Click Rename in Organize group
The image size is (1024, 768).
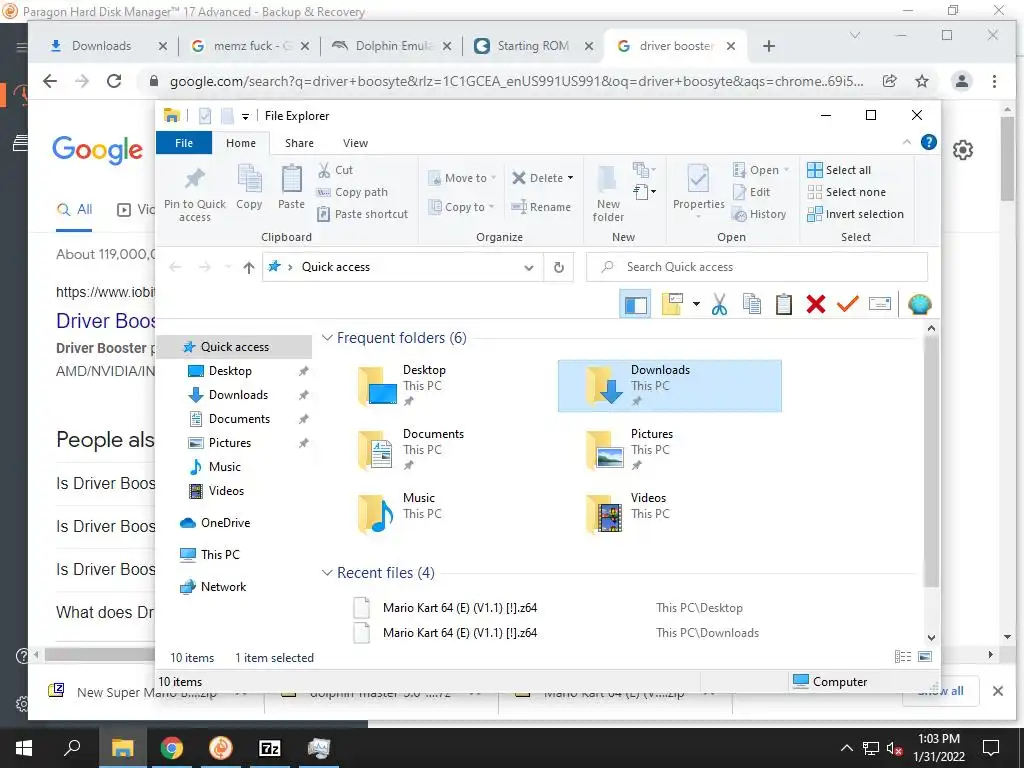tap(541, 207)
